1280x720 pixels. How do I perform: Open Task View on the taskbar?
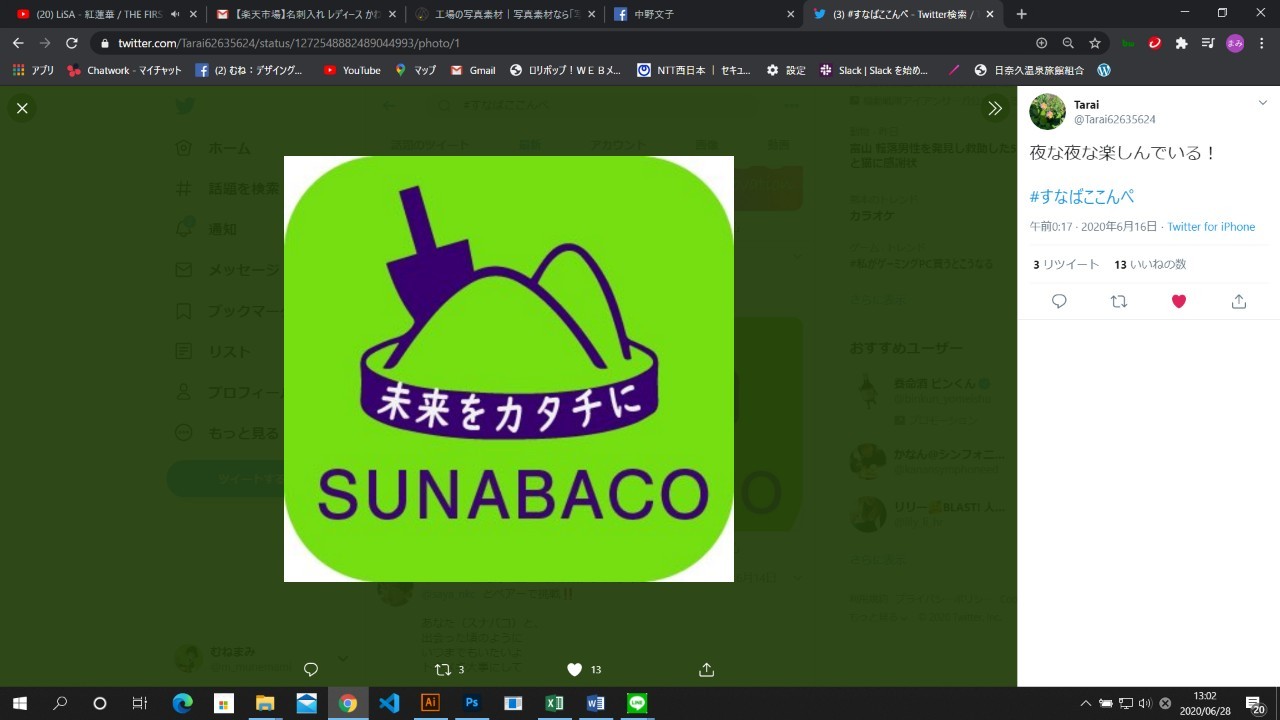coord(139,703)
